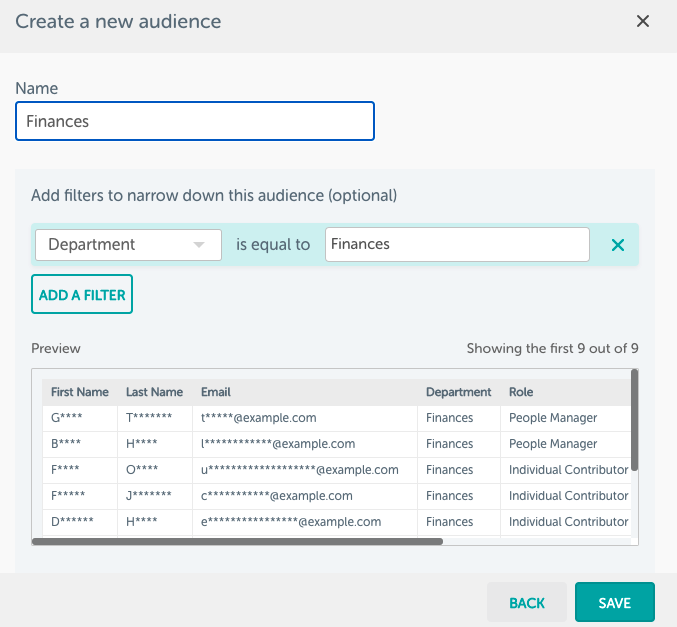Select the email cell starting with u***

pyautogui.click(x=300, y=470)
